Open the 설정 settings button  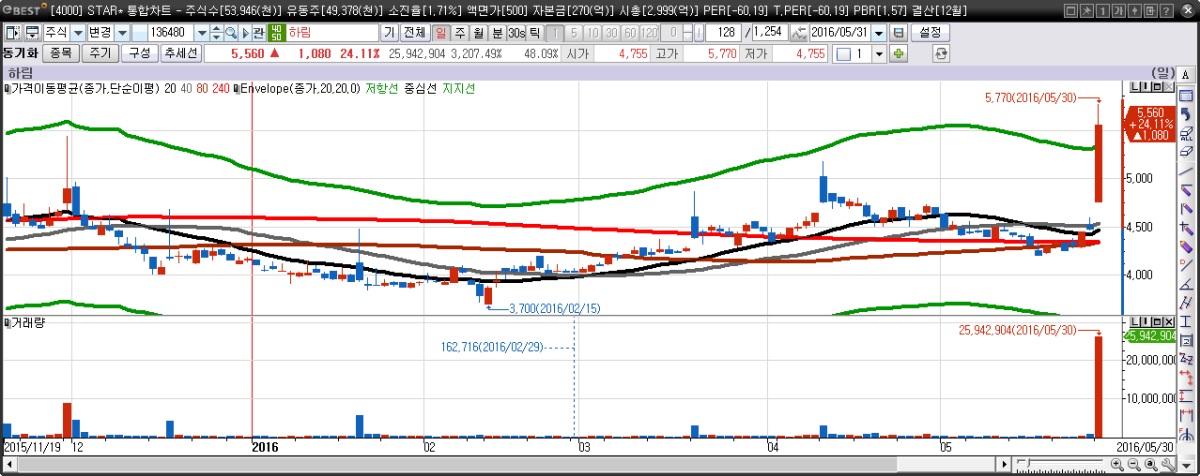tap(930, 32)
